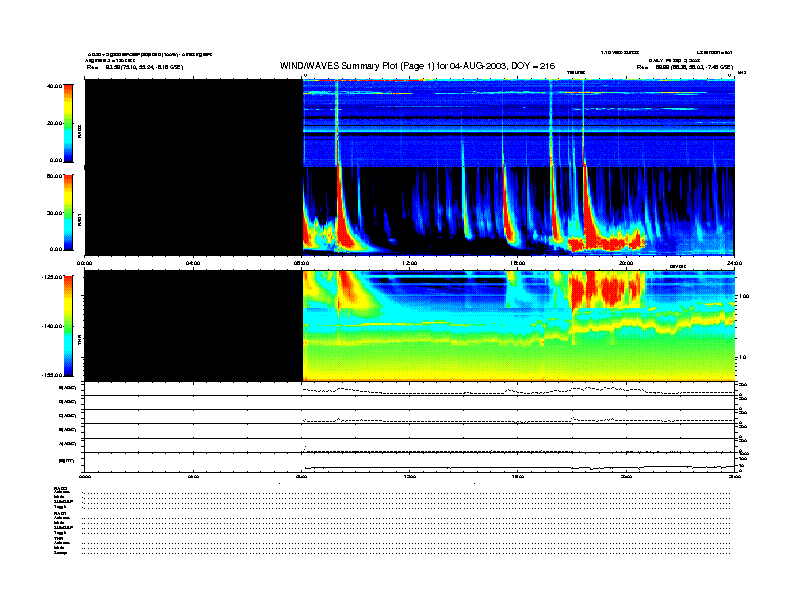Click the WIND/WAVES Summary Plot title text
The height and width of the screenshot is (612, 792).
(x=417, y=65)
